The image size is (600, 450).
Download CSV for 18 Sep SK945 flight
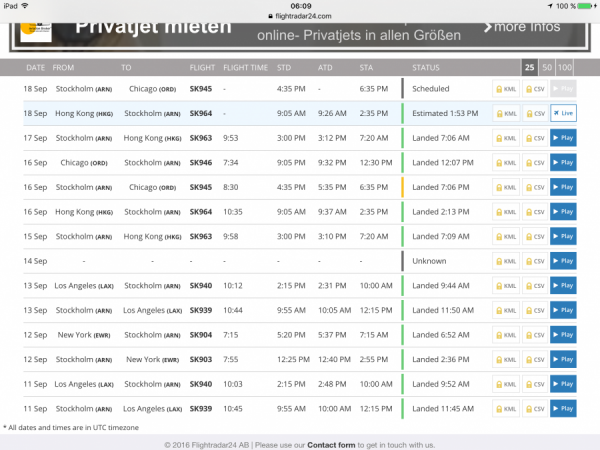535,89
